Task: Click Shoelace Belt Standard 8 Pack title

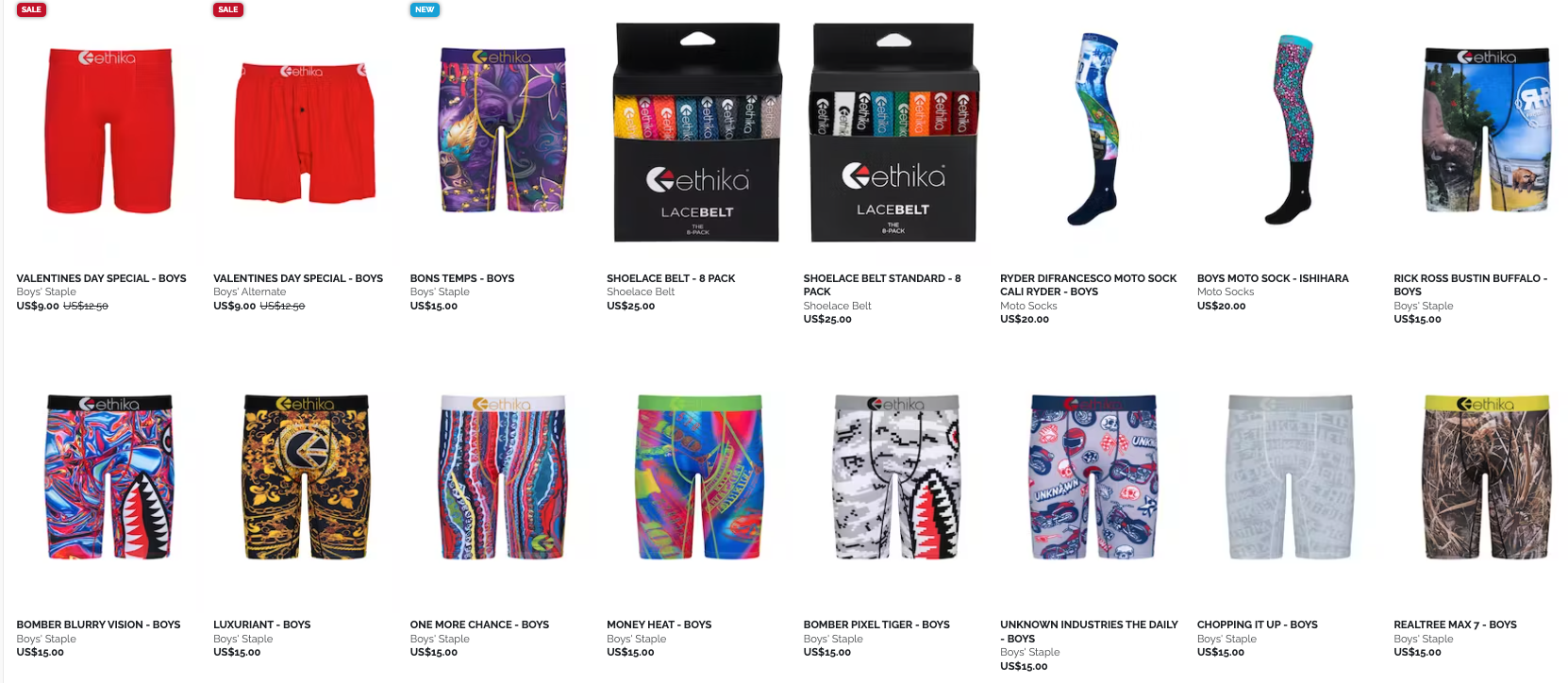Action: click(x=882, y=285)
